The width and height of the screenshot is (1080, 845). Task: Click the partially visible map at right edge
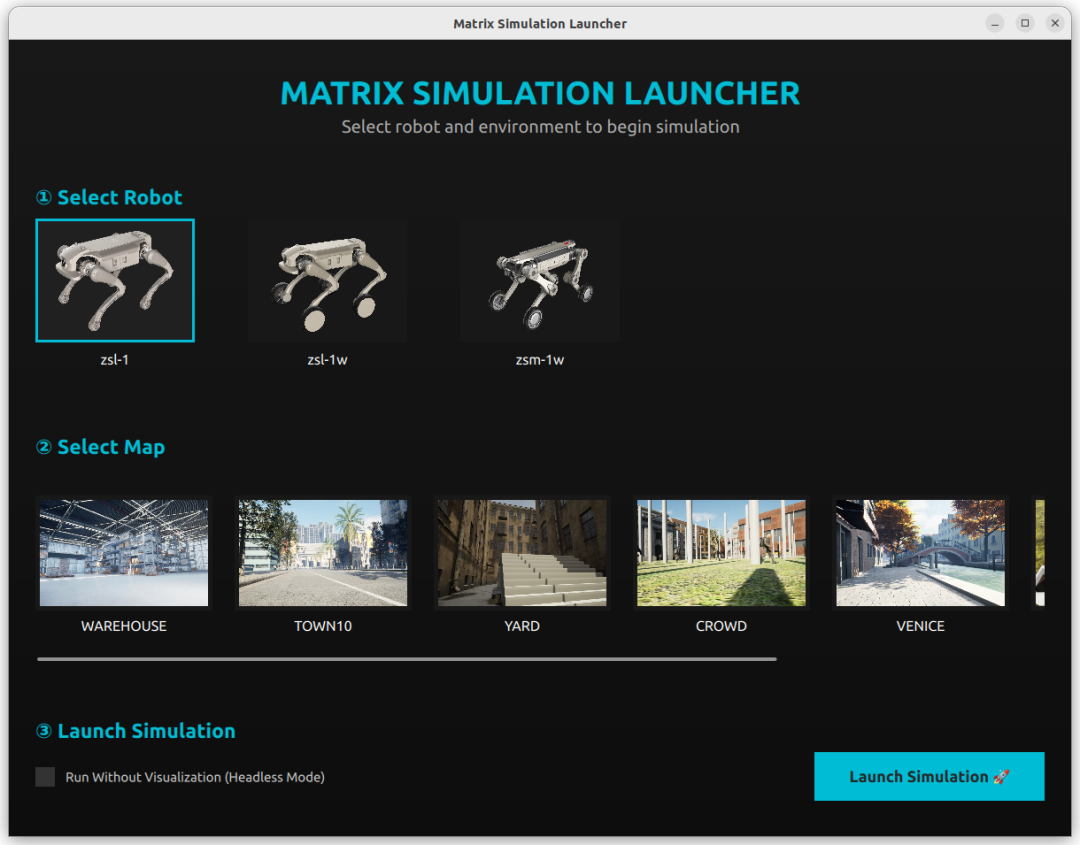(x=1039, y=553)
